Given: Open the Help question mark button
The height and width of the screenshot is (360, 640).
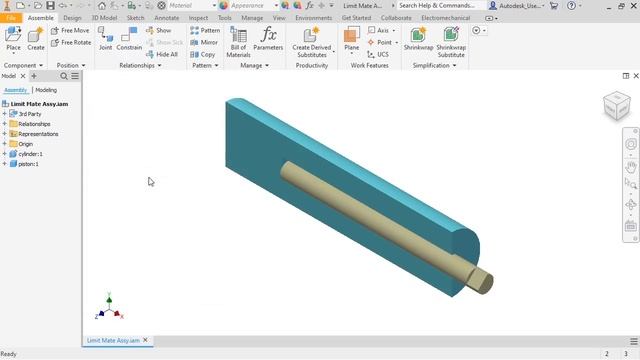Looking at the screenshot, I should pos(571,6).
